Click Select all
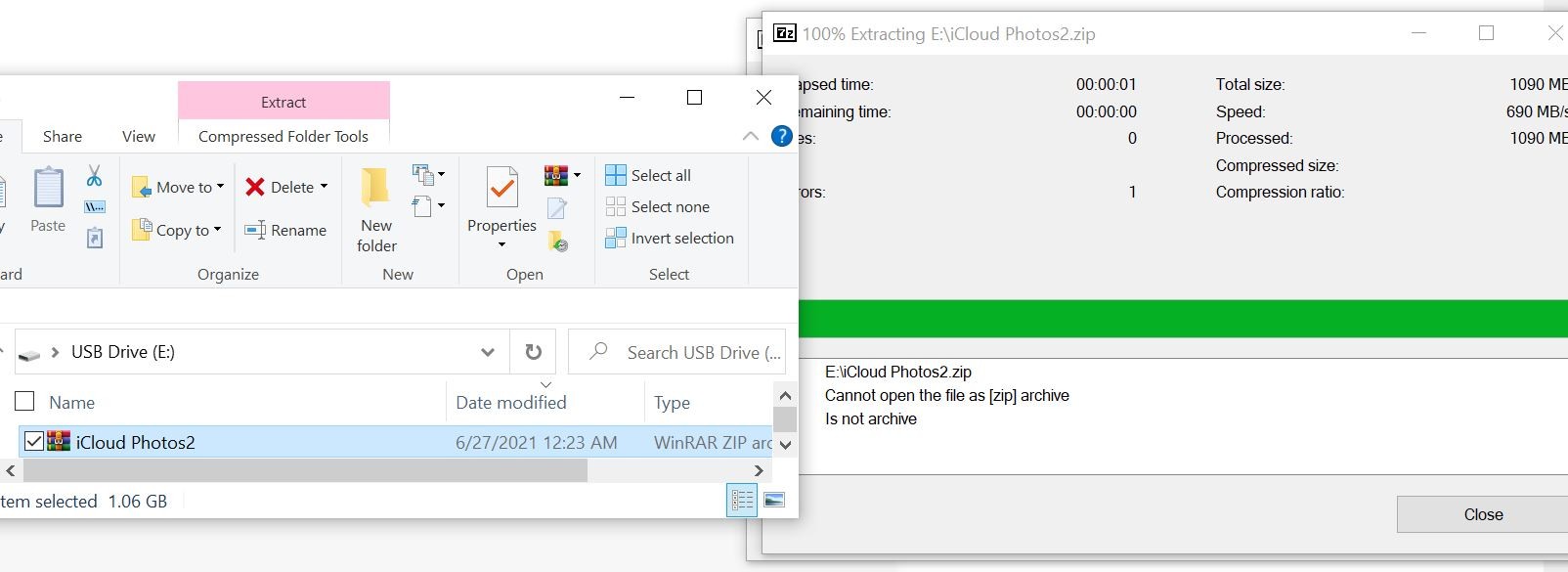 648,175
